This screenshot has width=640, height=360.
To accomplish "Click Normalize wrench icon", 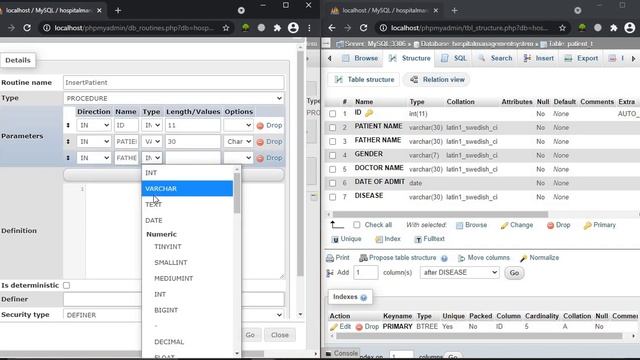I will coord(523,258).
